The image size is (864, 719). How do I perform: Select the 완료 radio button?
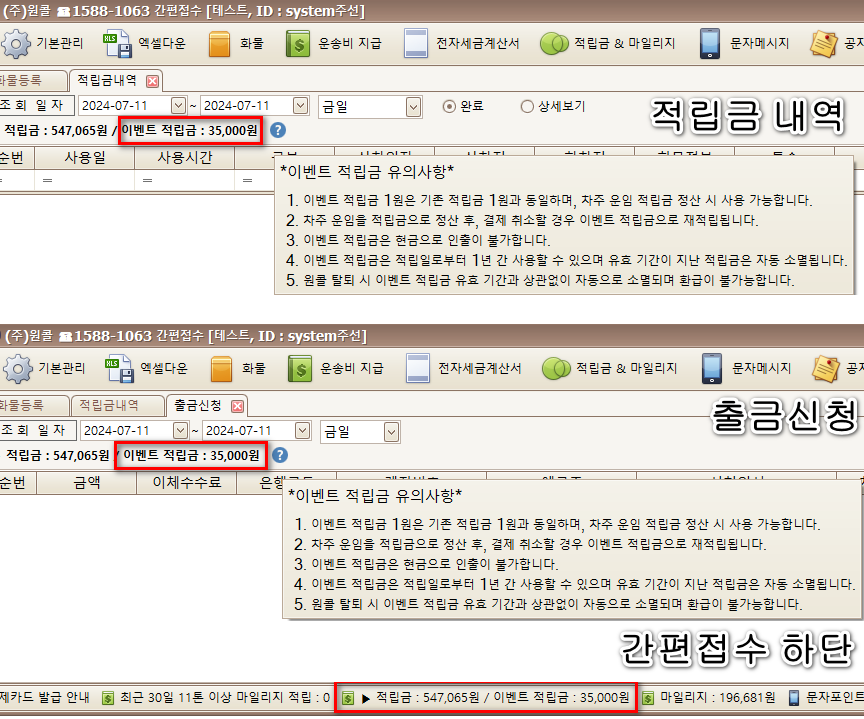coord(449,106)
